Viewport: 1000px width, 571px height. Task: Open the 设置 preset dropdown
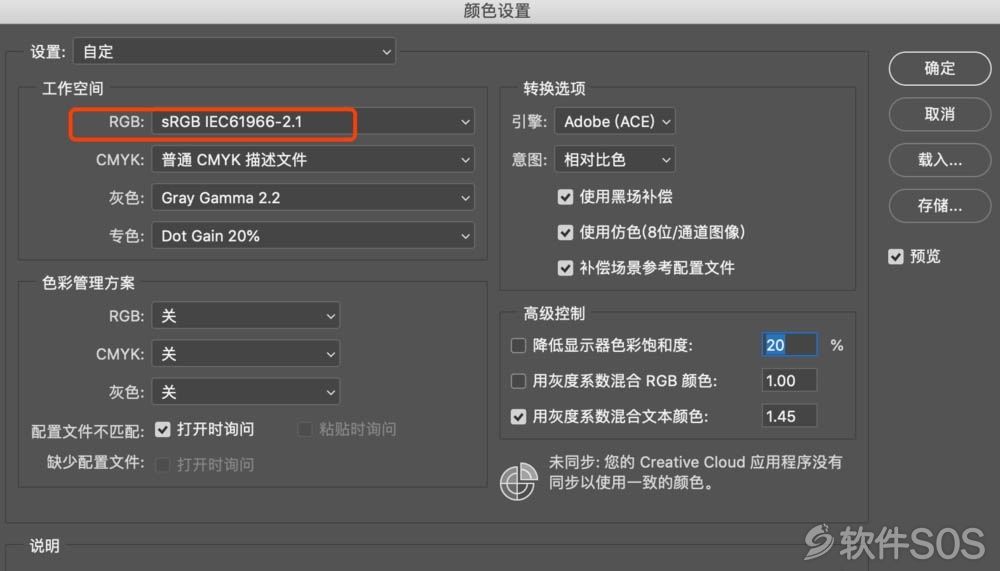coord(235,52)
